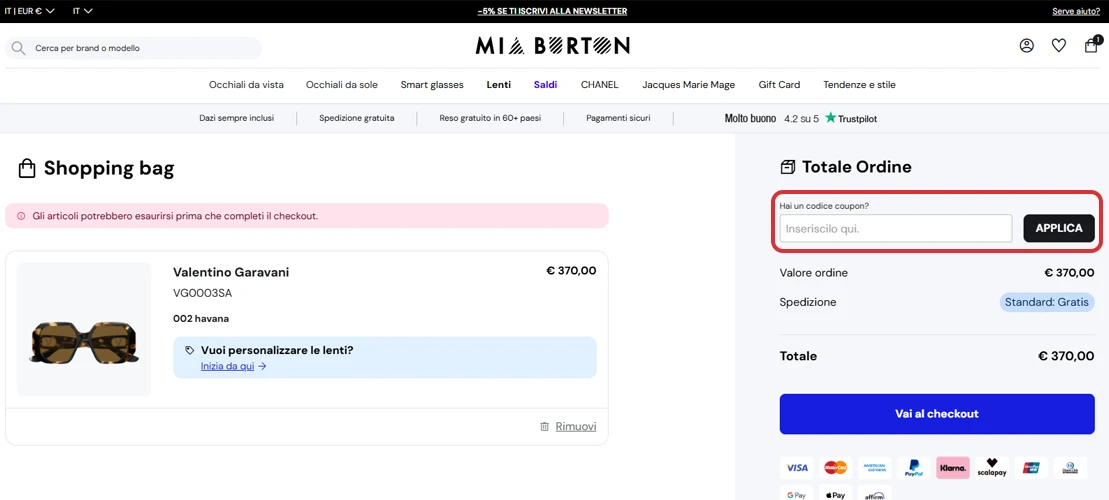Screen dimensions: 1109x500
Task: Click the coupon code input field
Action: [896, 228]
